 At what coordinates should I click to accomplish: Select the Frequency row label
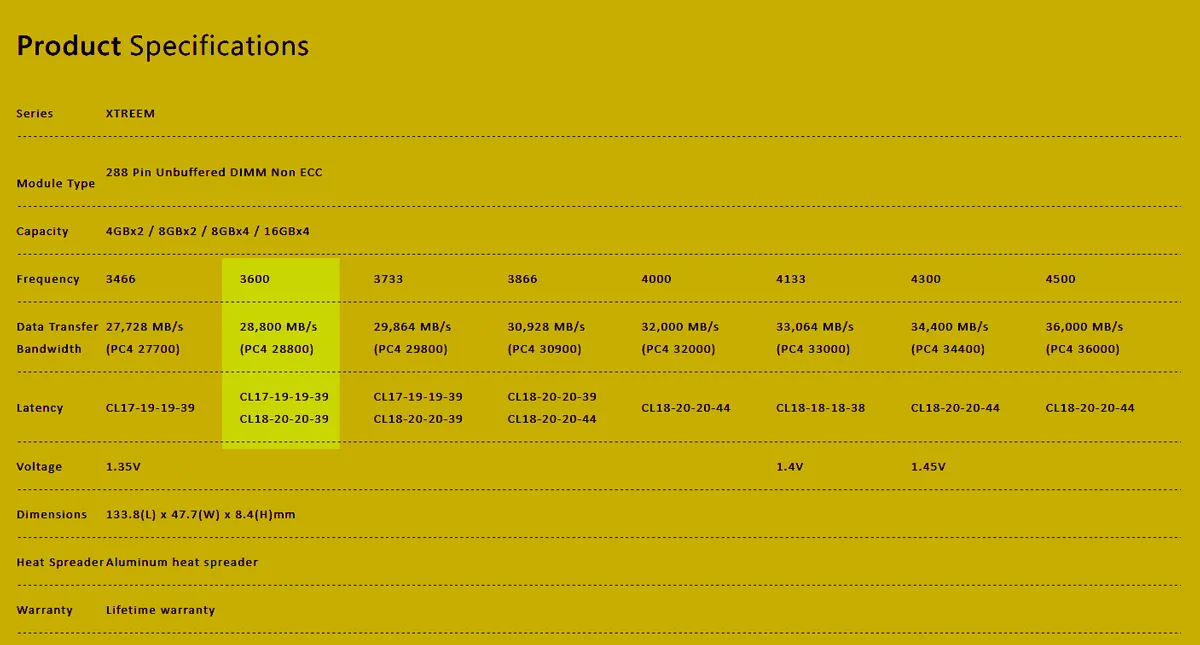pyautogui.click(x=48, y=279)
